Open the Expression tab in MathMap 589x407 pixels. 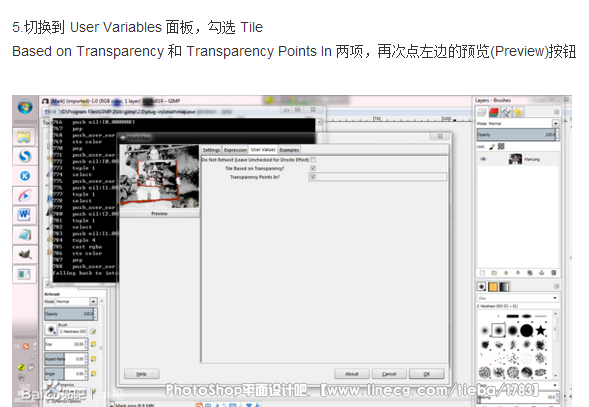pyautogui.click(x=235, y=150)
